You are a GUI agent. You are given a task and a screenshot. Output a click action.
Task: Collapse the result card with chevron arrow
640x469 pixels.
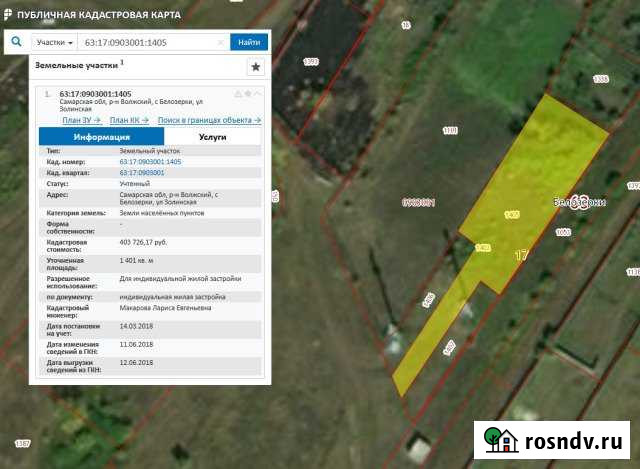click(x=258, y=94)
